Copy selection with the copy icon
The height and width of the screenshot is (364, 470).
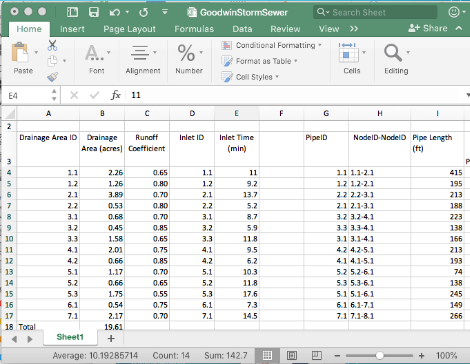pos(52,61)
